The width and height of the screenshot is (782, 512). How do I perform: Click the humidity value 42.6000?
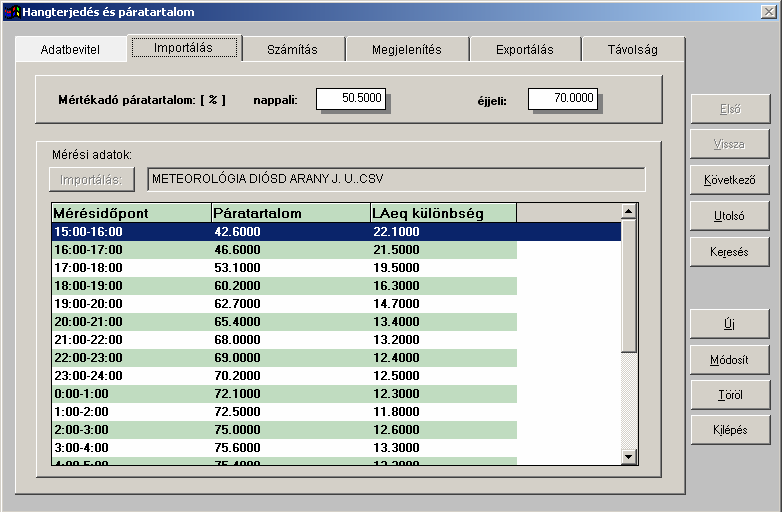[x=237, y=232]
